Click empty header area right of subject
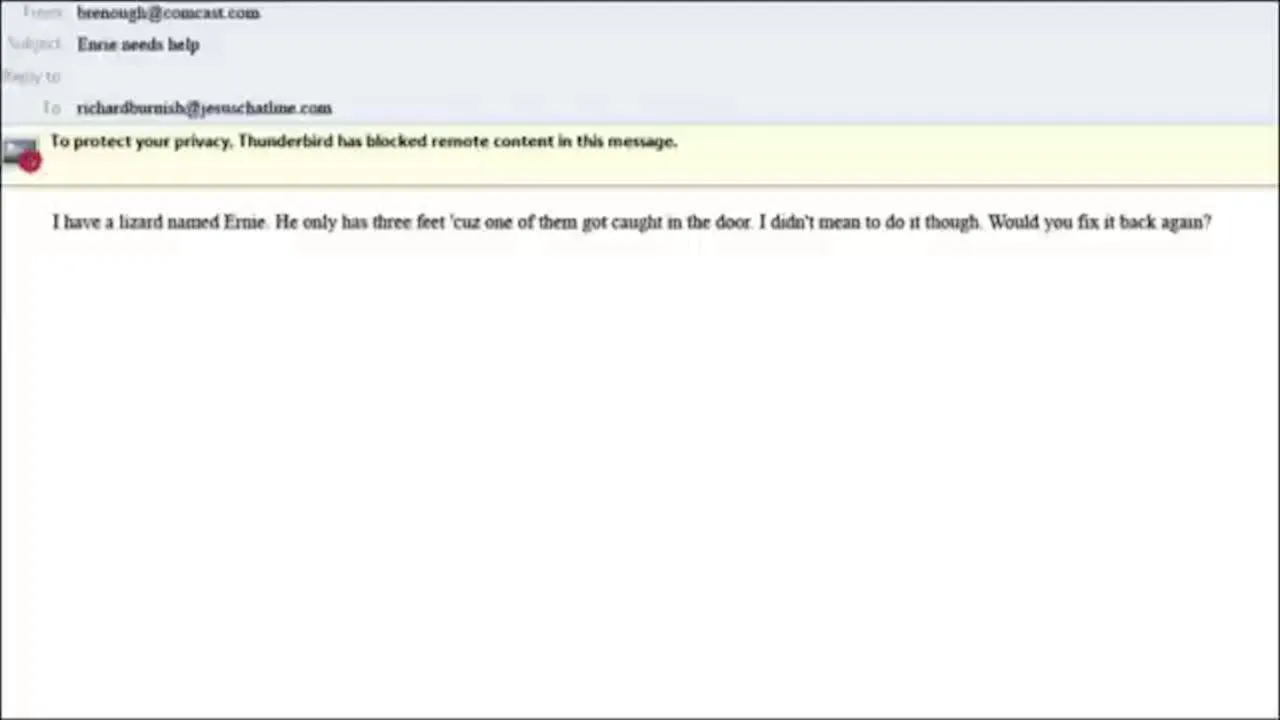The height and width of the screenshot is (720, 1280). (700, 45)
